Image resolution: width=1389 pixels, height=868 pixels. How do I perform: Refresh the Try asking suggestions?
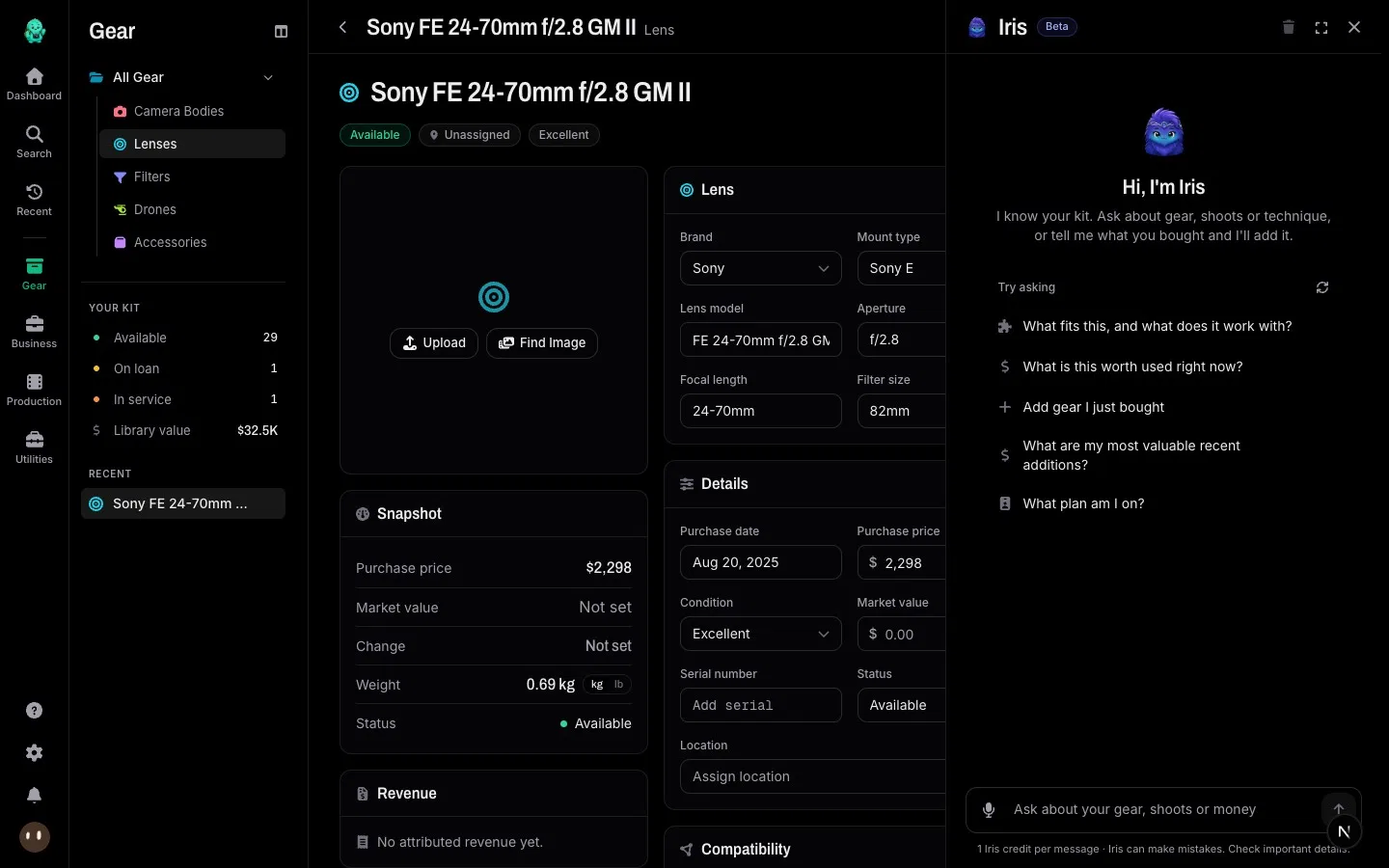(1322, 287)
